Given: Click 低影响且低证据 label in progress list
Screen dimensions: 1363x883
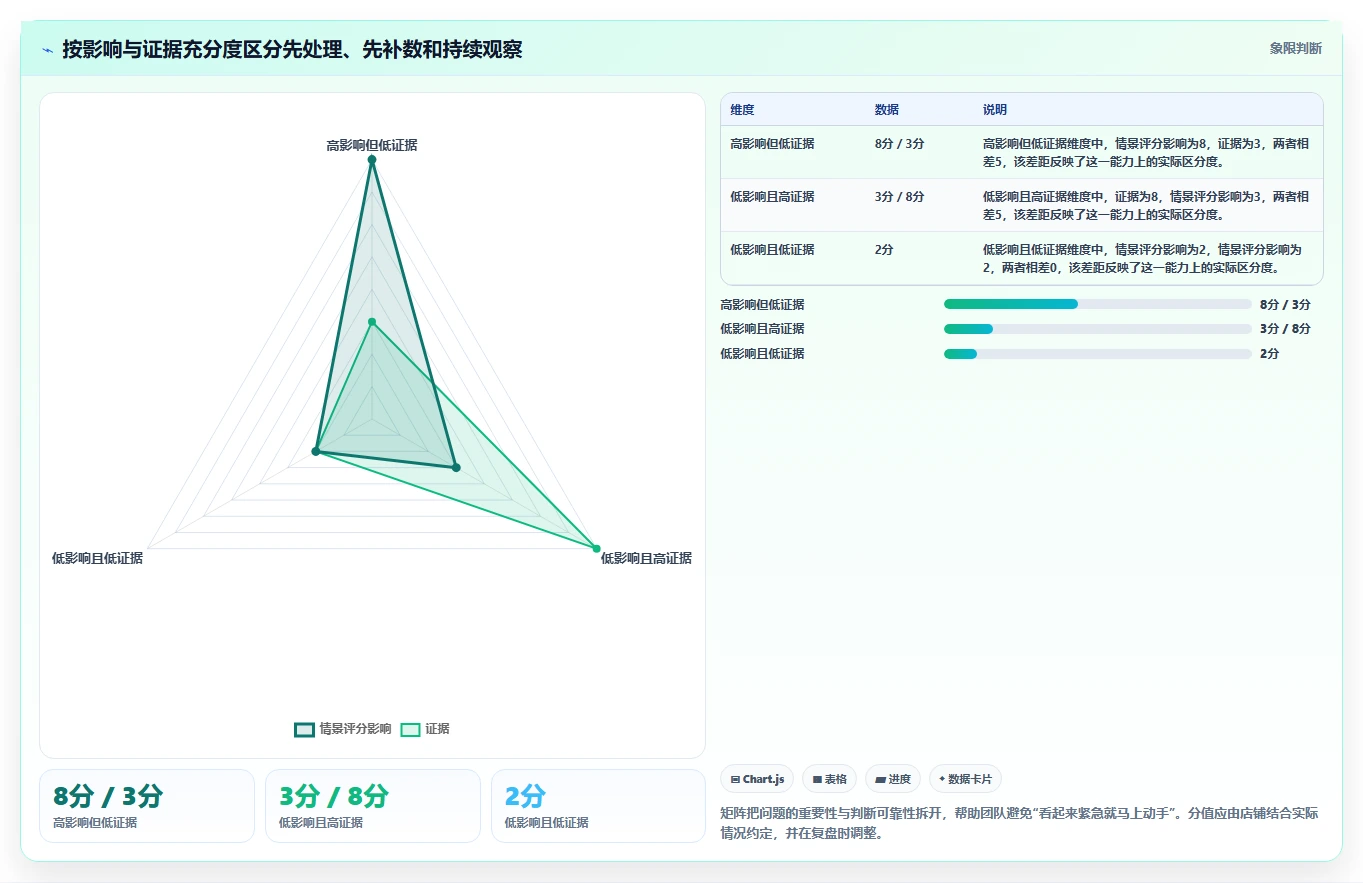Looking at the screenshot, I should click(x=762, y=354).
